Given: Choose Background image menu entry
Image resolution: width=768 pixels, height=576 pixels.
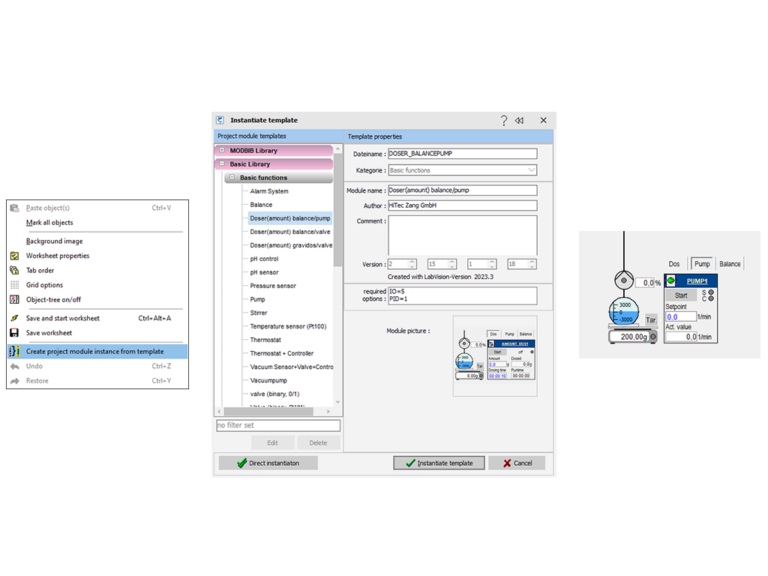Looking at the screenshot, I should point(54,241).
